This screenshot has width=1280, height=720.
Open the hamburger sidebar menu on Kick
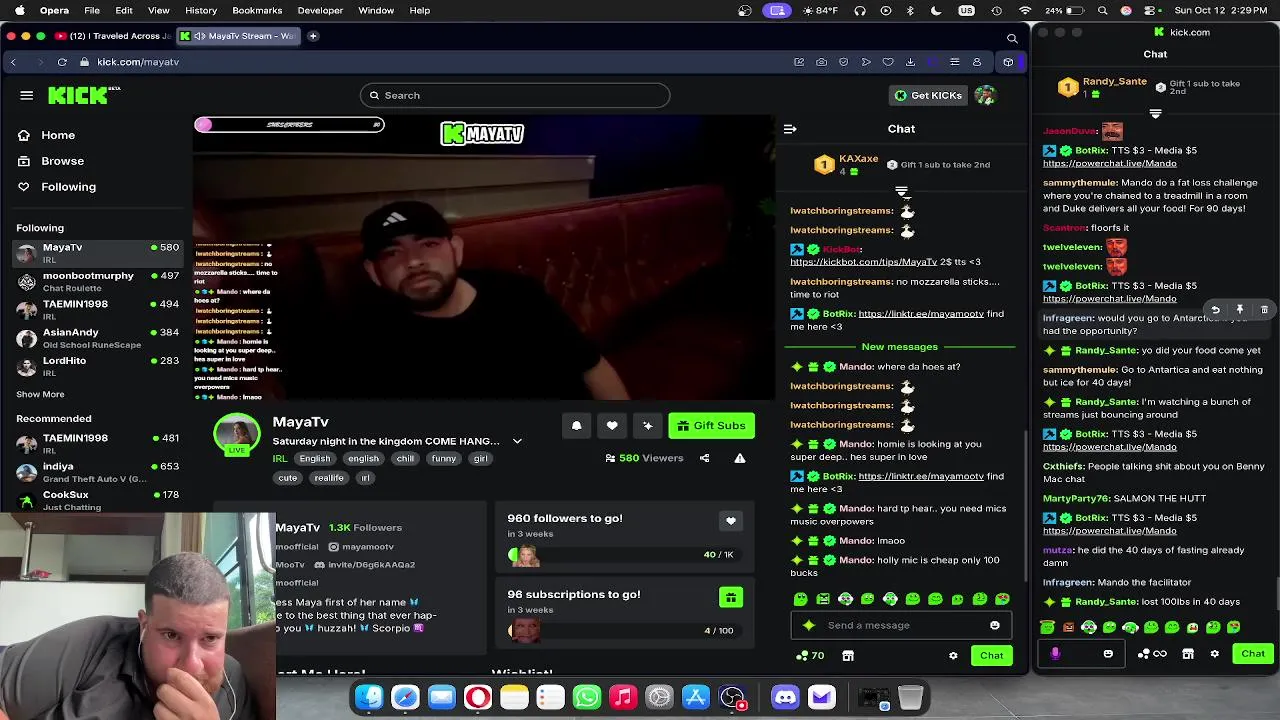point(27,95)
